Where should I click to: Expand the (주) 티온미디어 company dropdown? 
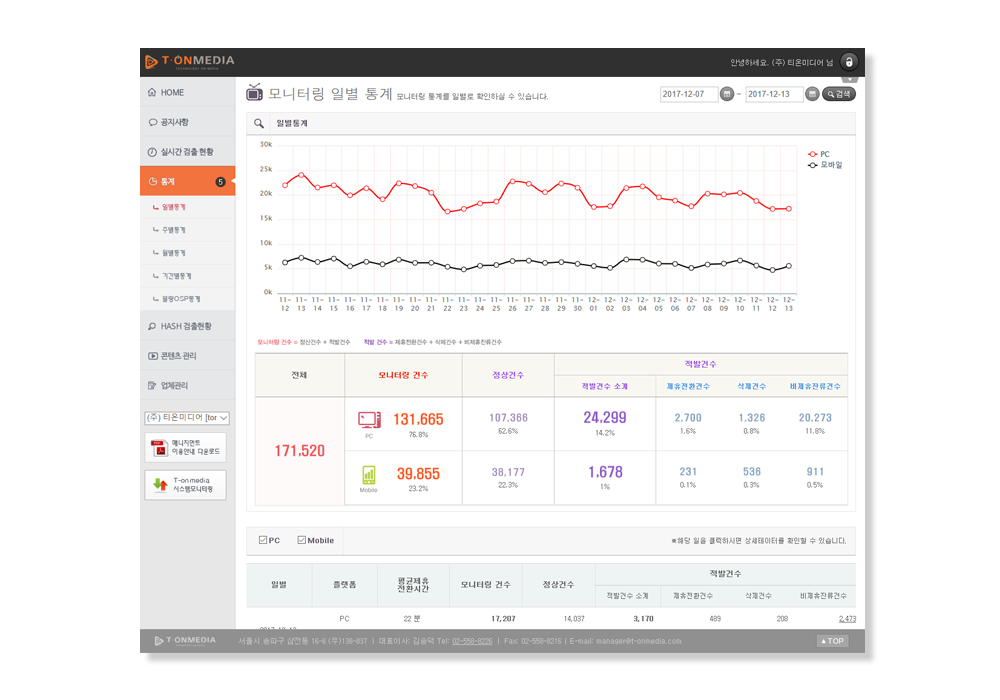187,418
